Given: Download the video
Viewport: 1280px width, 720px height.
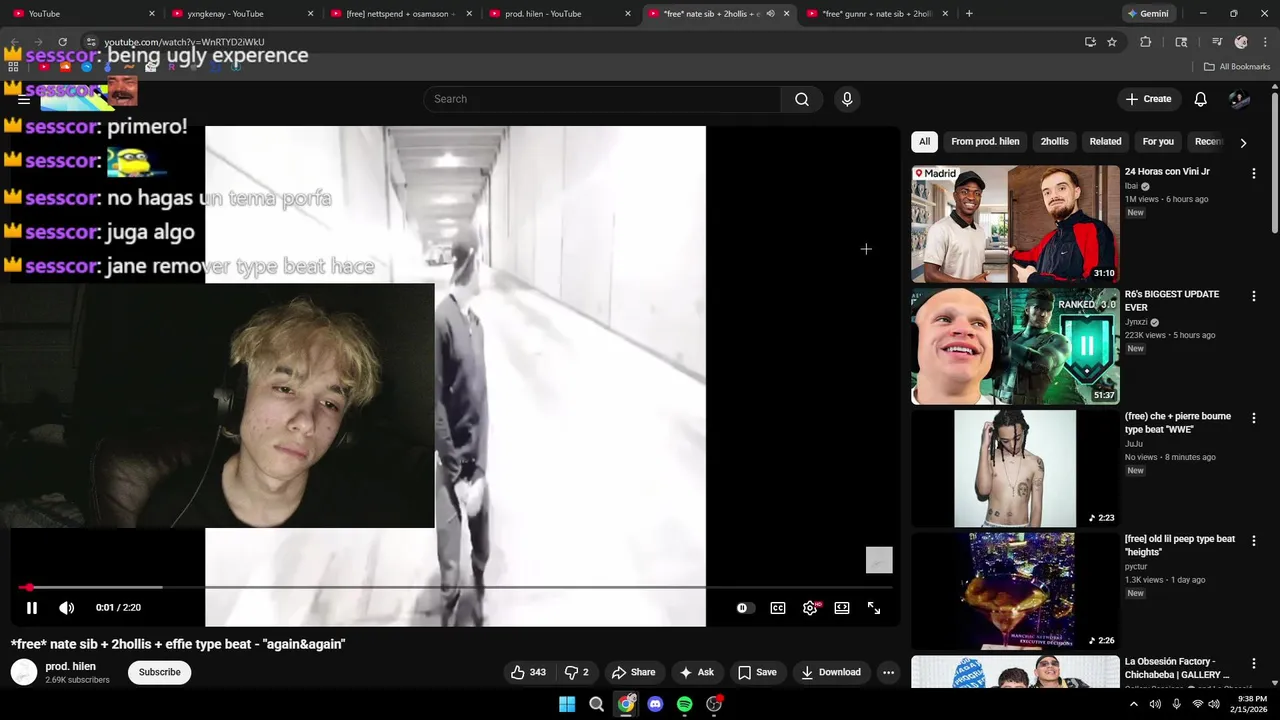Looking at the screenshot, I should coord(831,672).
